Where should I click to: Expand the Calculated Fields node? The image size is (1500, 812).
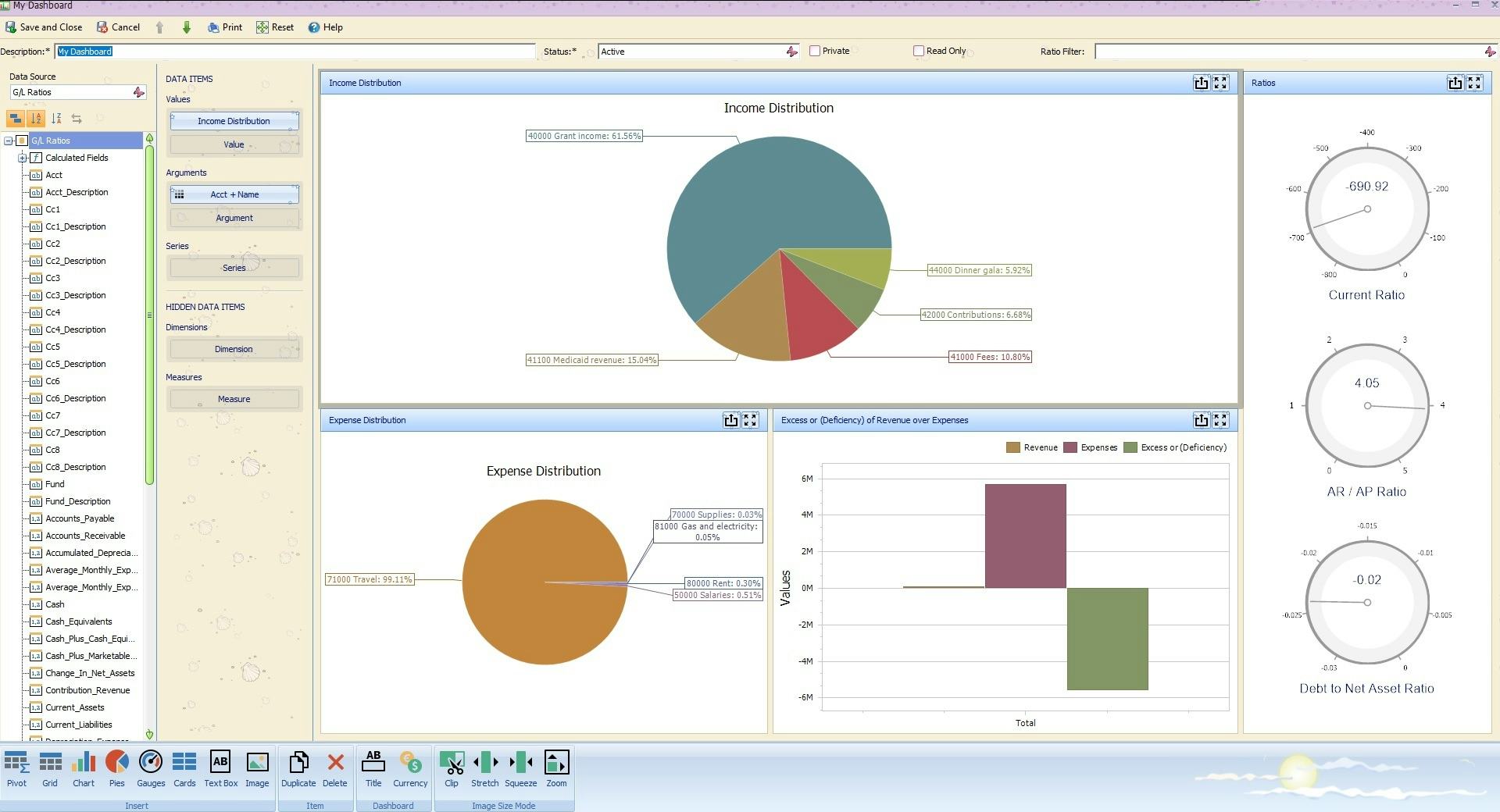click(23, 158)
